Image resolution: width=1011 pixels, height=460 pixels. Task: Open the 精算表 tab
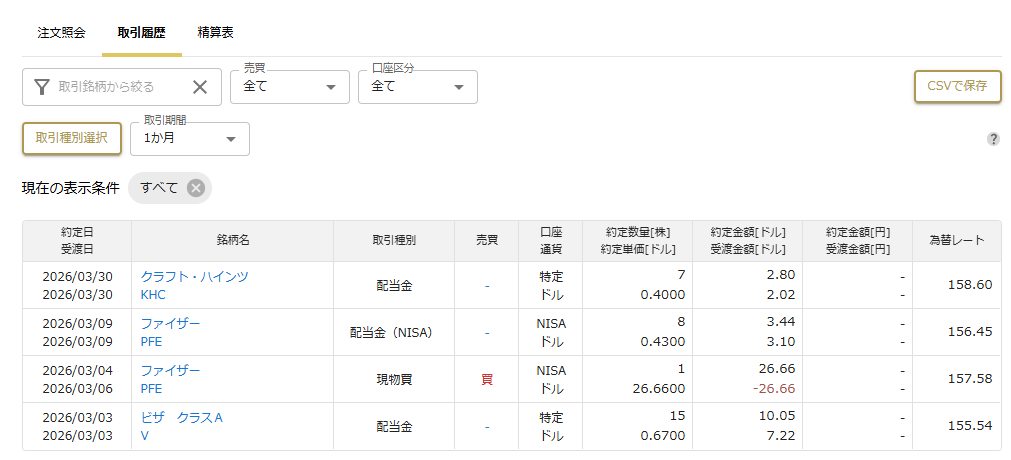[216, 33]
